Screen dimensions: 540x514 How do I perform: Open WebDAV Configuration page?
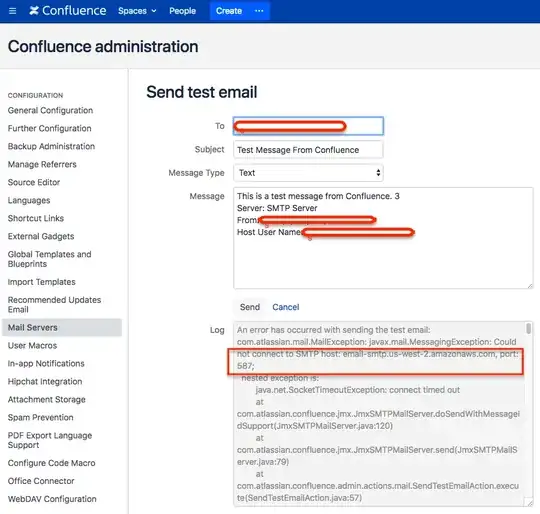(x=52, y=499)
